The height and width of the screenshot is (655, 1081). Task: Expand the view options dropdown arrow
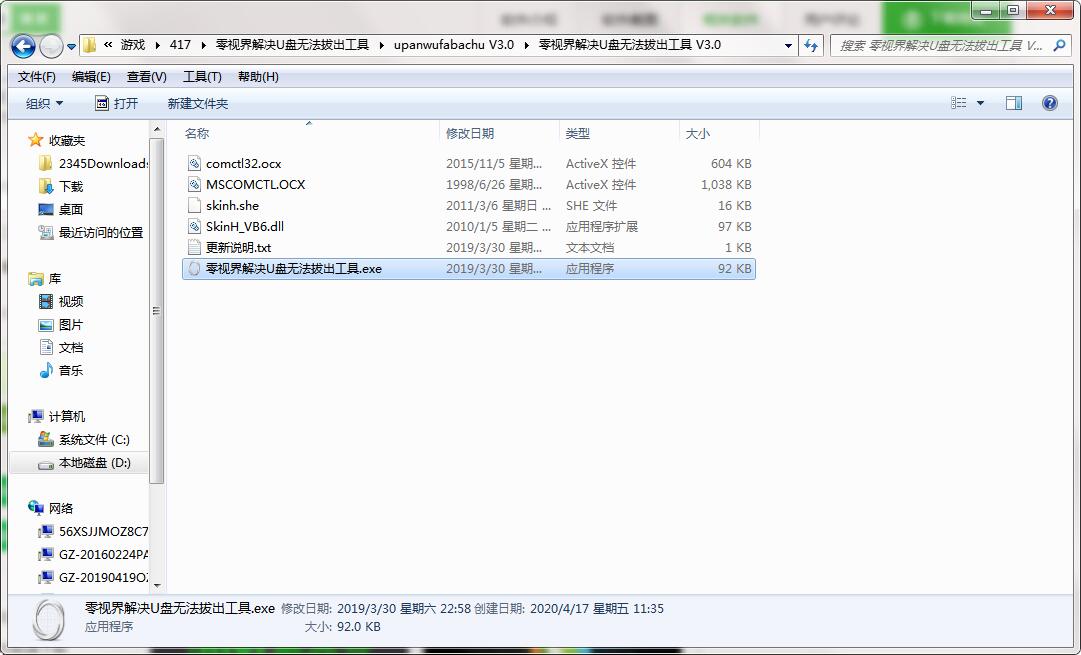click(x=980, y=103)
